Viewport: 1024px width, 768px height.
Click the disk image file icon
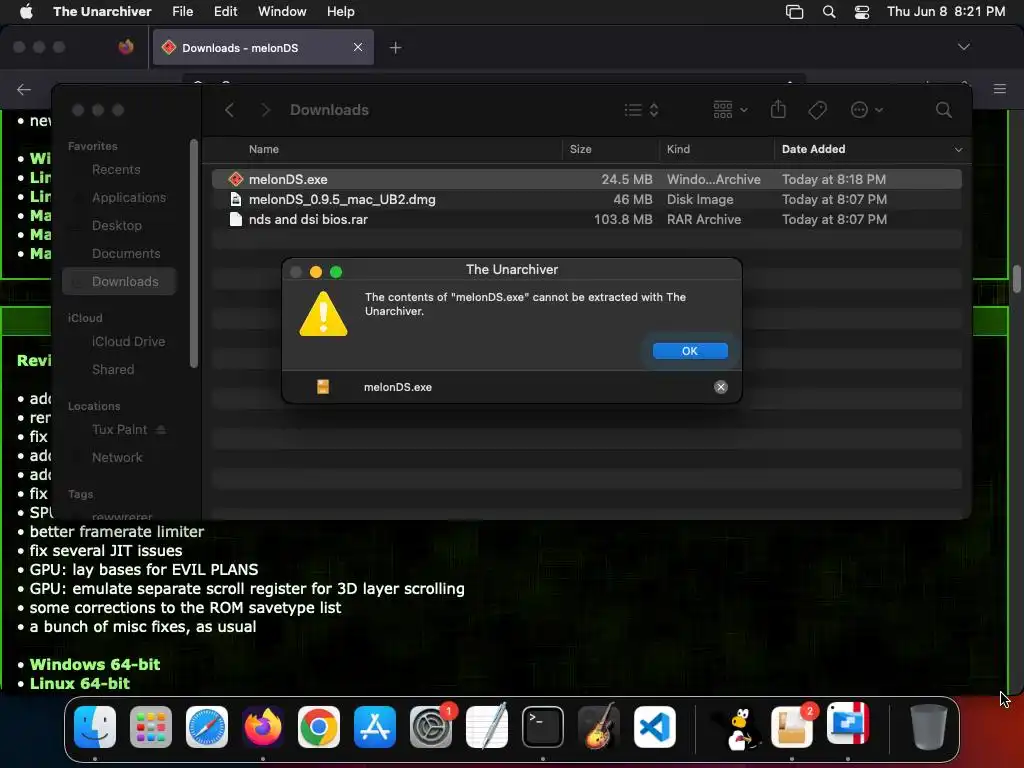236,199
